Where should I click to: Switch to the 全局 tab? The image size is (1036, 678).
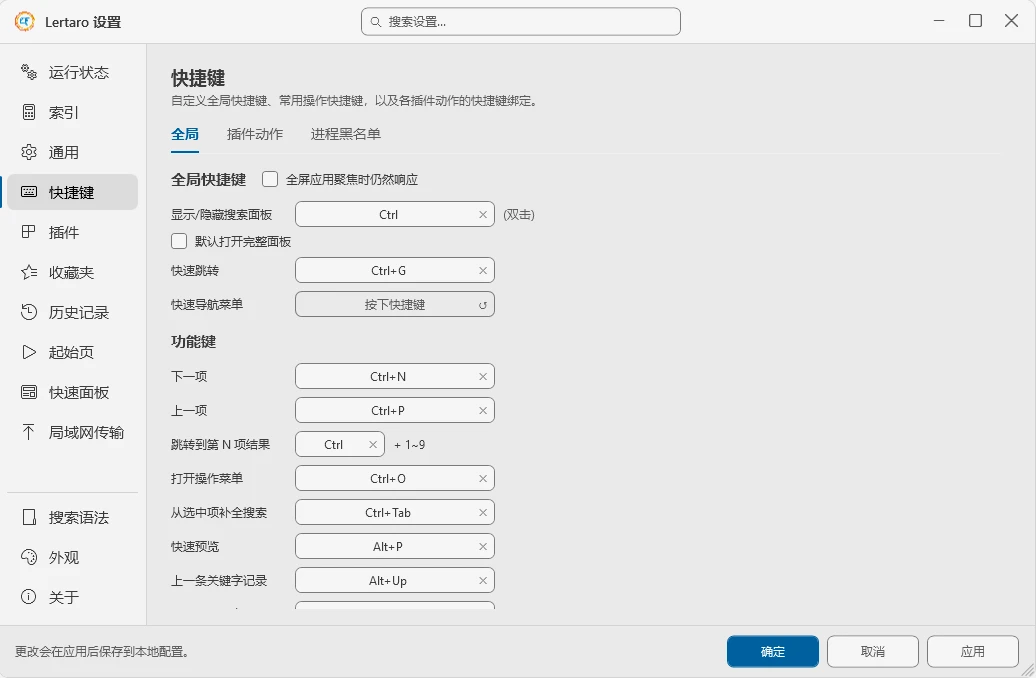185,134
